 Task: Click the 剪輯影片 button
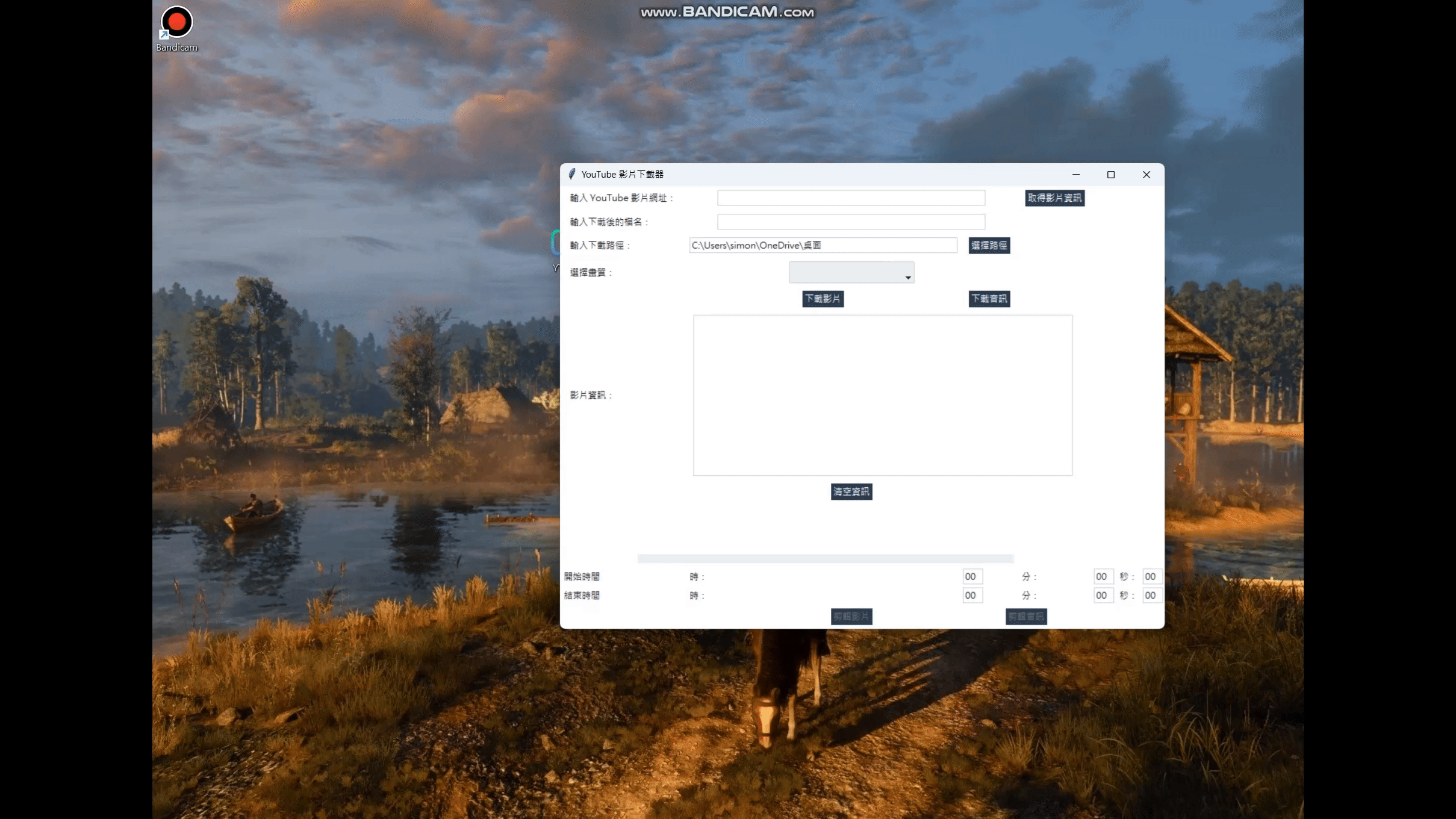coord(851,616)
